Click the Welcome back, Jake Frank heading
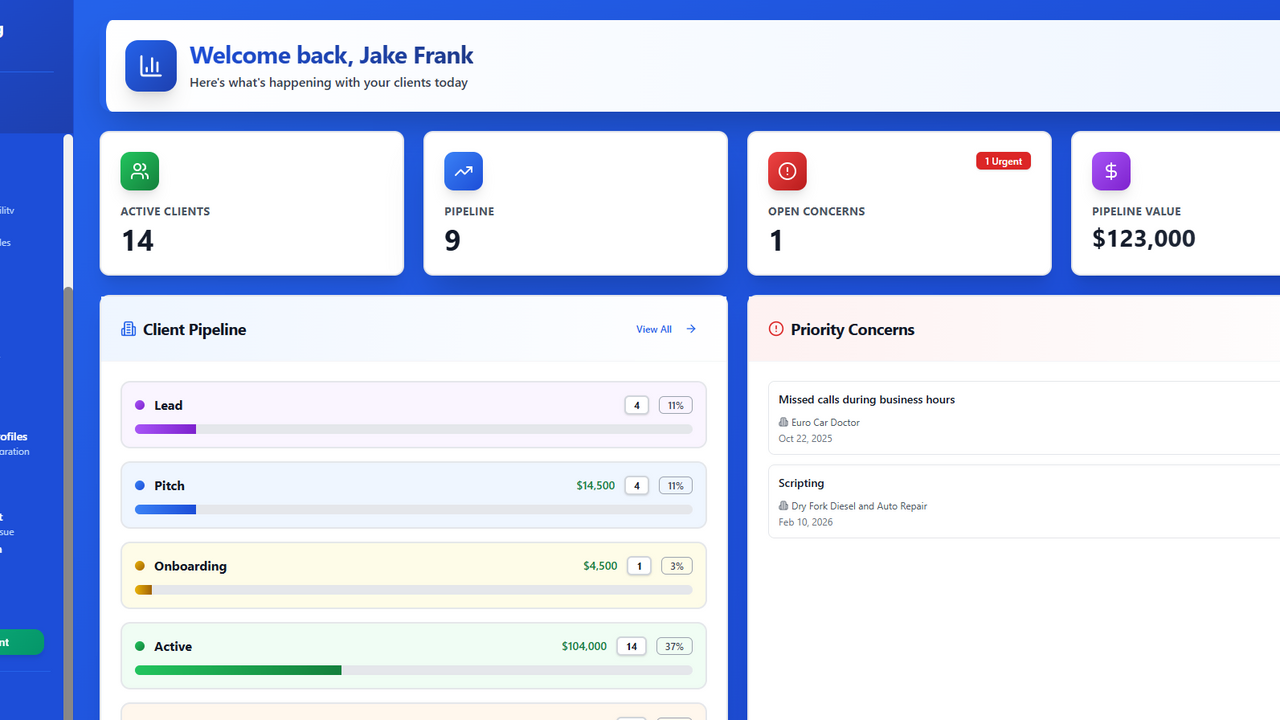 (x=332, y=55)
